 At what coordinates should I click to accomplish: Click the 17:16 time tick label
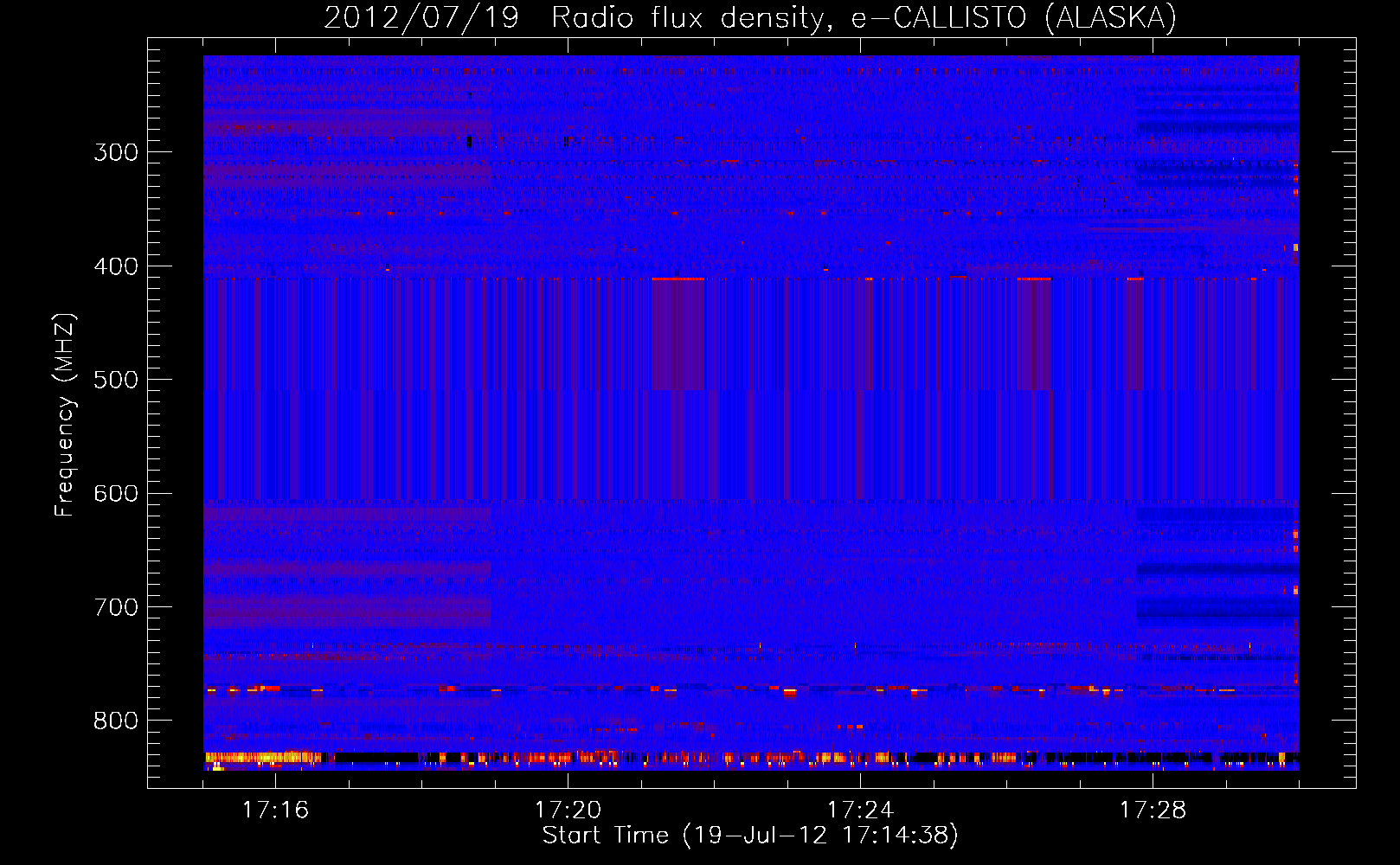click(275, 811)
